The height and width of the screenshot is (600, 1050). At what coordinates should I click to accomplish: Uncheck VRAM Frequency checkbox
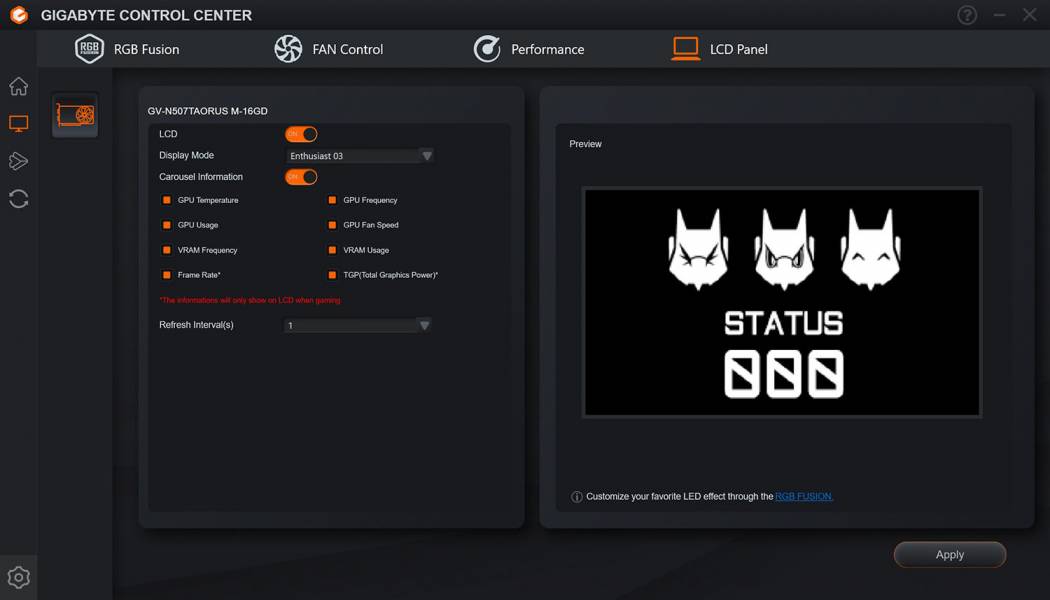point(167,250)
